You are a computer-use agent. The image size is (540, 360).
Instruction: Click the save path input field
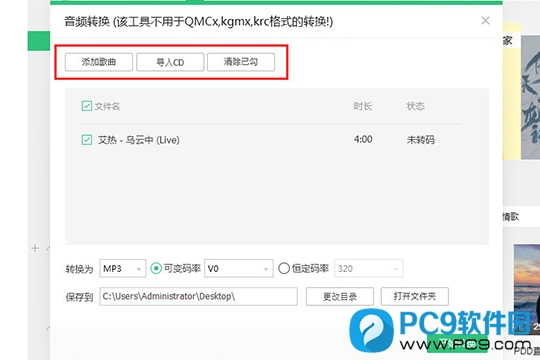click(x=199, y=296)
